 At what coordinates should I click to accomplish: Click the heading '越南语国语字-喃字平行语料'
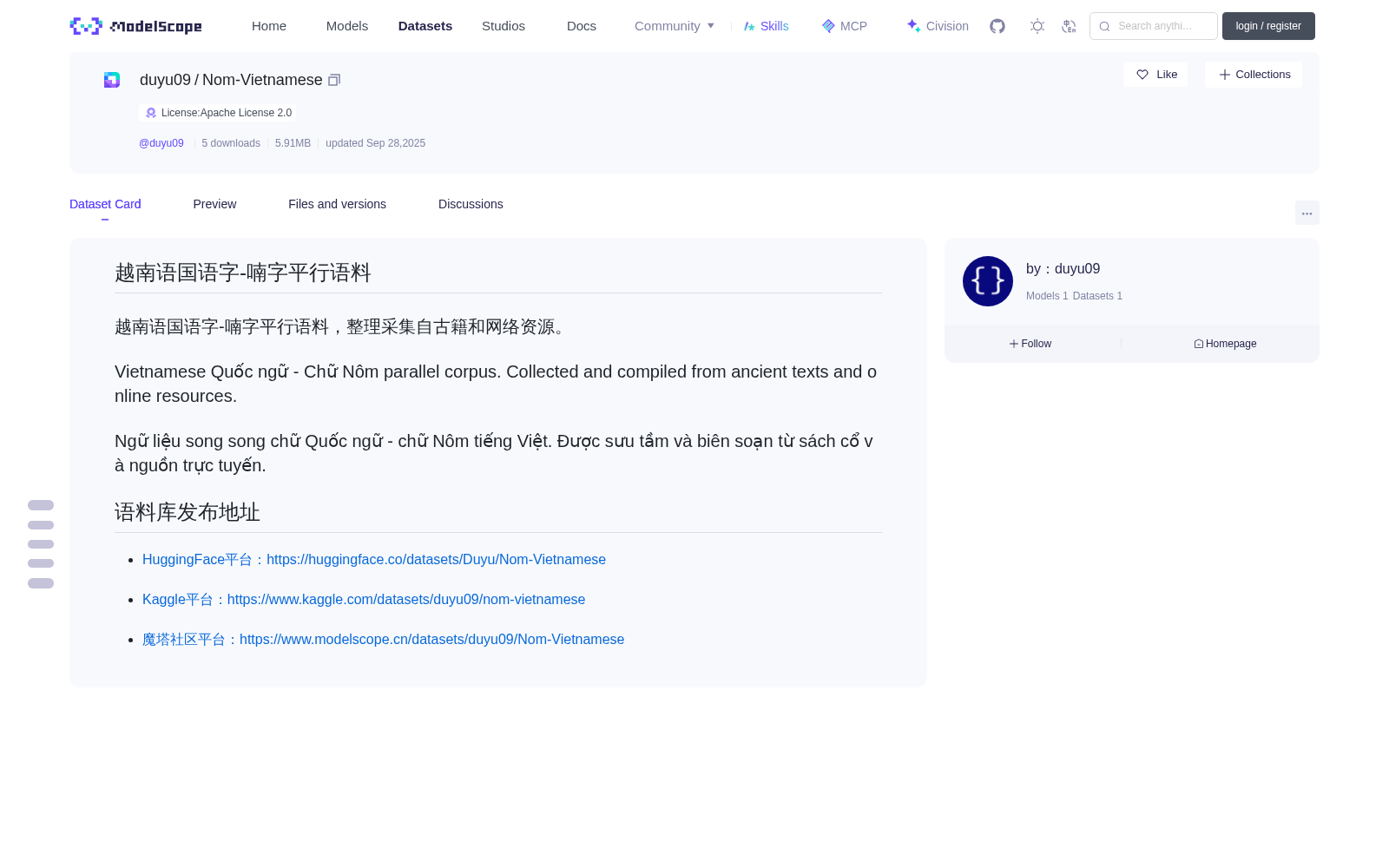243,273
